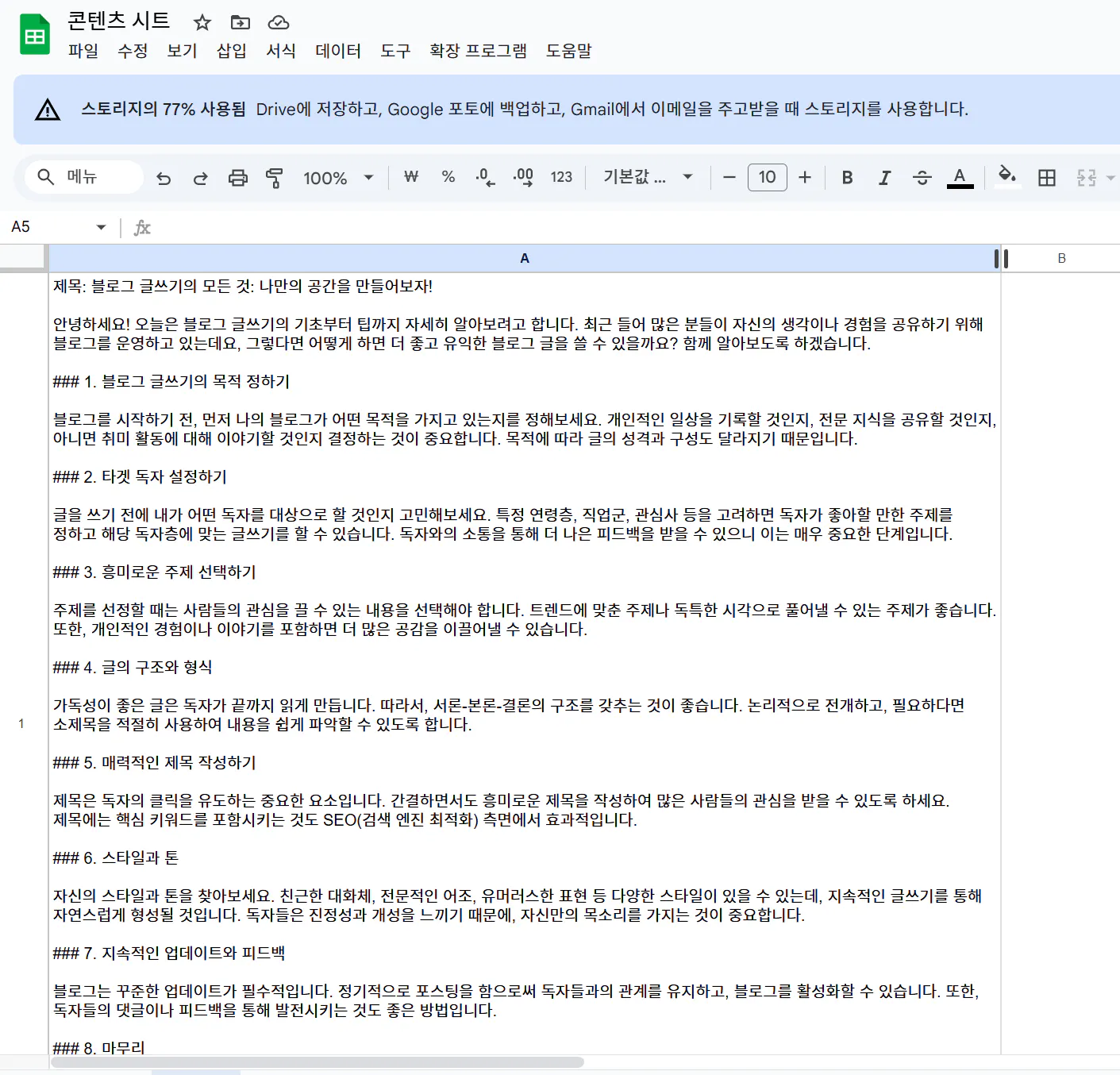Click the text 스토리지의 77% 사용됨

[163, 110]
